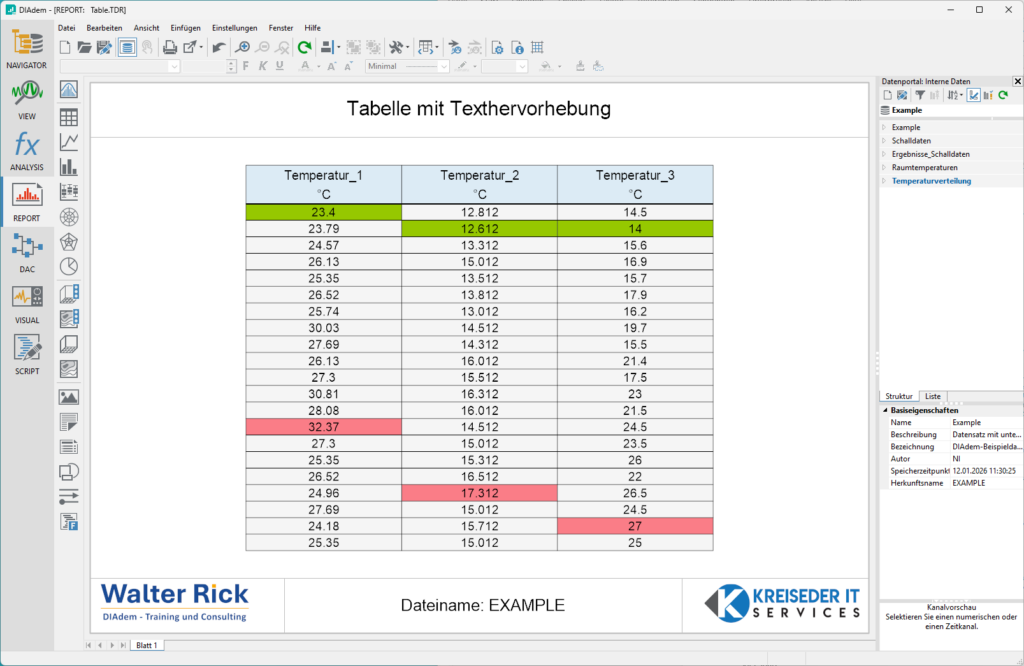The image size is (1024, 666).
Task: Toggle the grid display icon in the toolbar
Action: point(537,47)
